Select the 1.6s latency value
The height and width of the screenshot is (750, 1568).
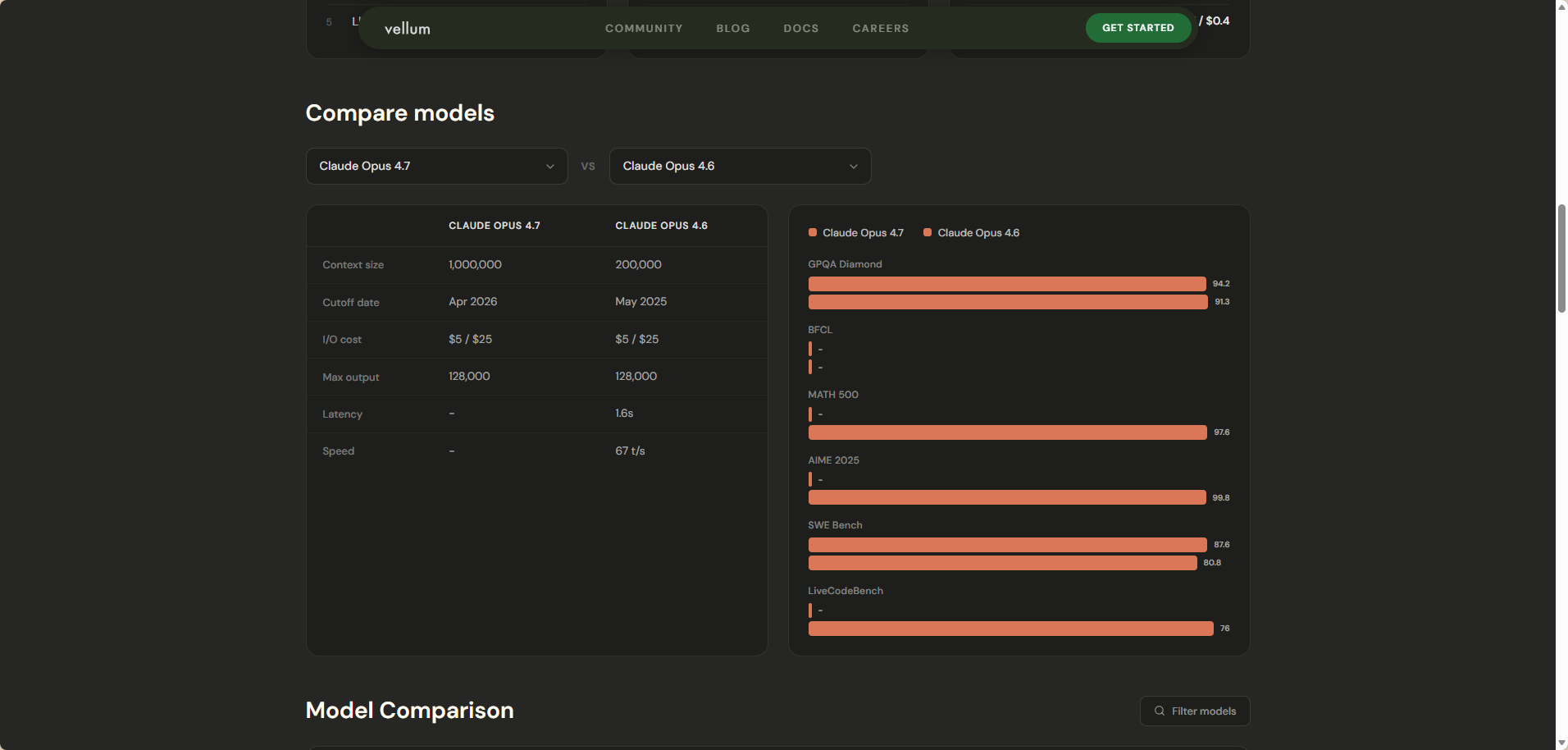624,413
